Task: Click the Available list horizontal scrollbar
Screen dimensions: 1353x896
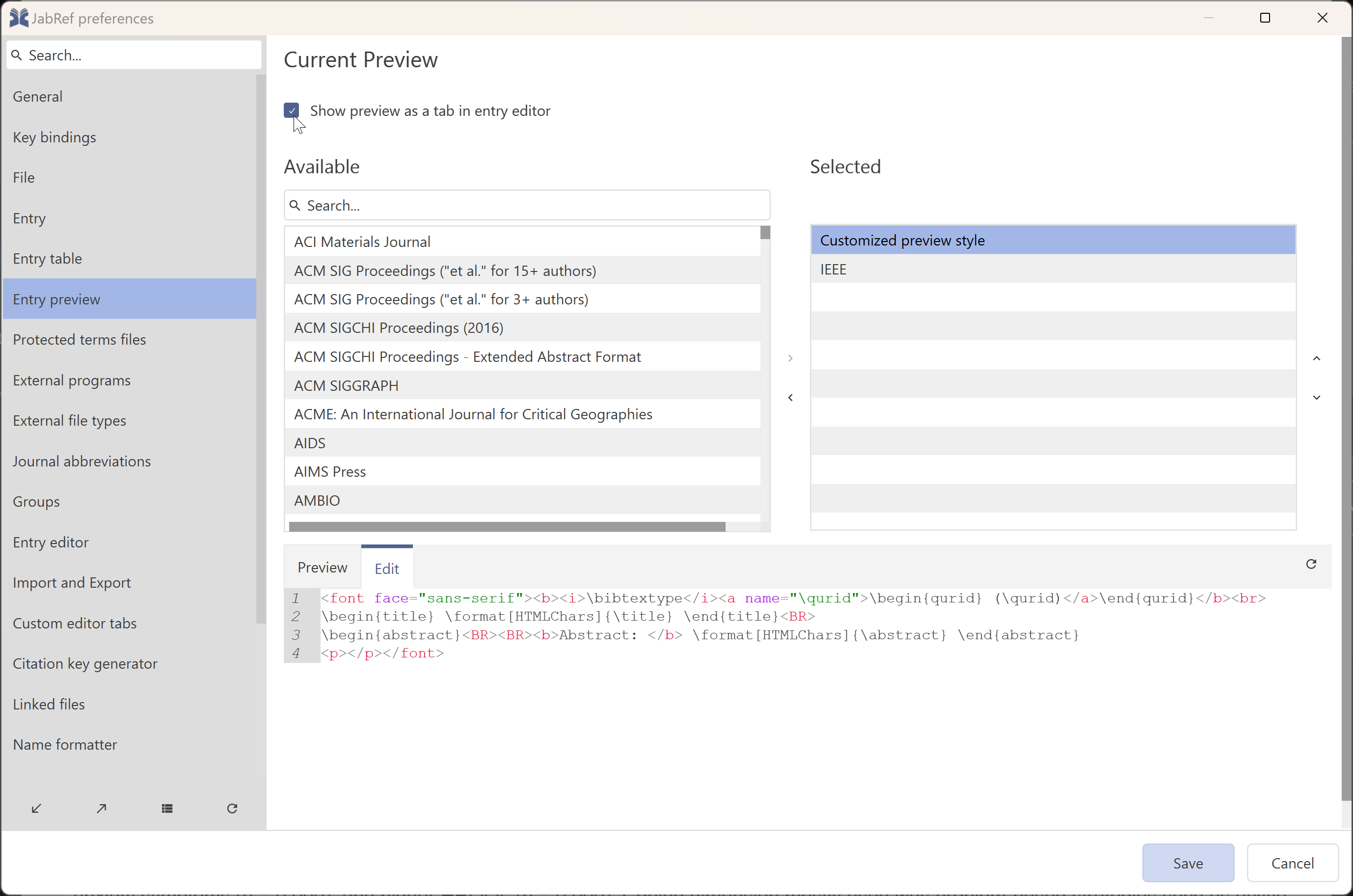Action: coord(507,526)
